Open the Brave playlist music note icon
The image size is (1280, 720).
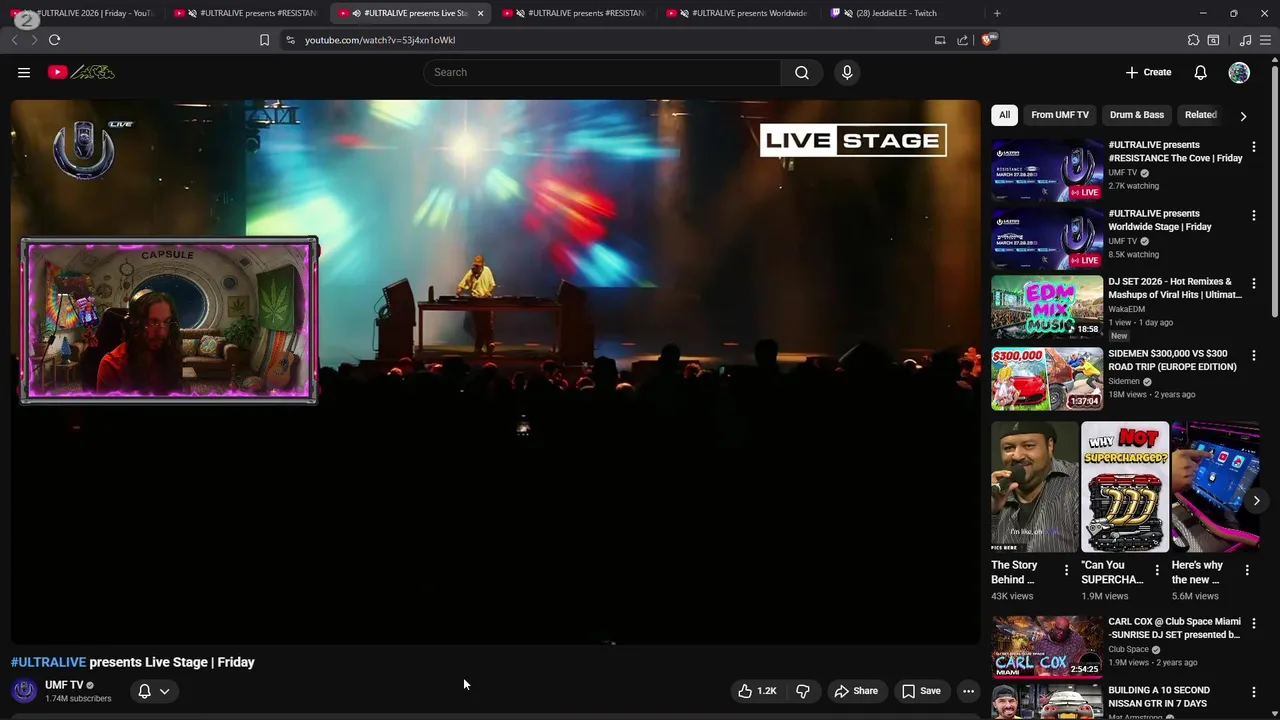pyautogui.click(x=1245, y=40)
